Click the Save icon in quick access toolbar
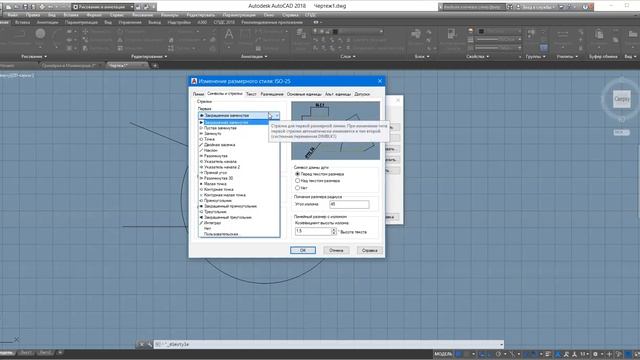Screen dimensions: 640x360 (x=25, y=7)
